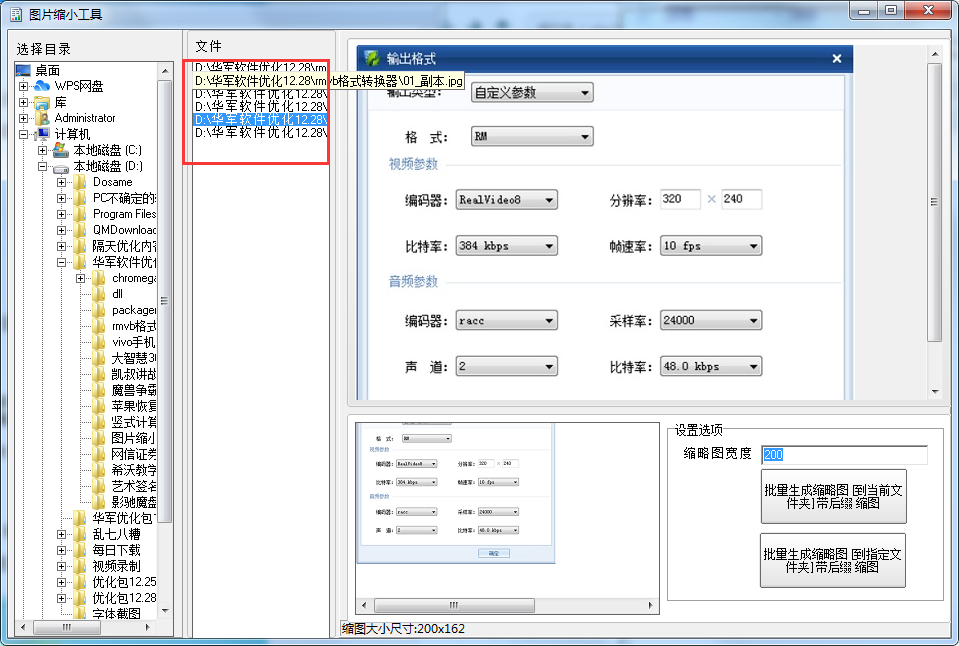Viewport: 959px width, 646px height.
Task: Click the 桌面 desktop icon in tree
Action: (x=23, y=71)
